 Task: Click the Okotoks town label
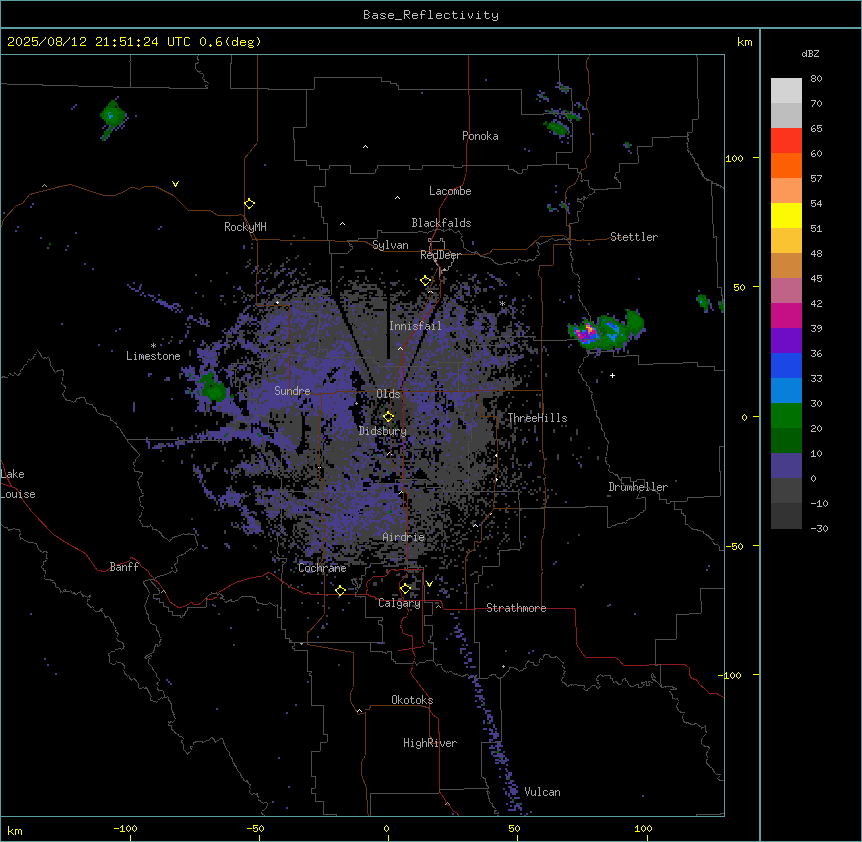click(412, 700)
